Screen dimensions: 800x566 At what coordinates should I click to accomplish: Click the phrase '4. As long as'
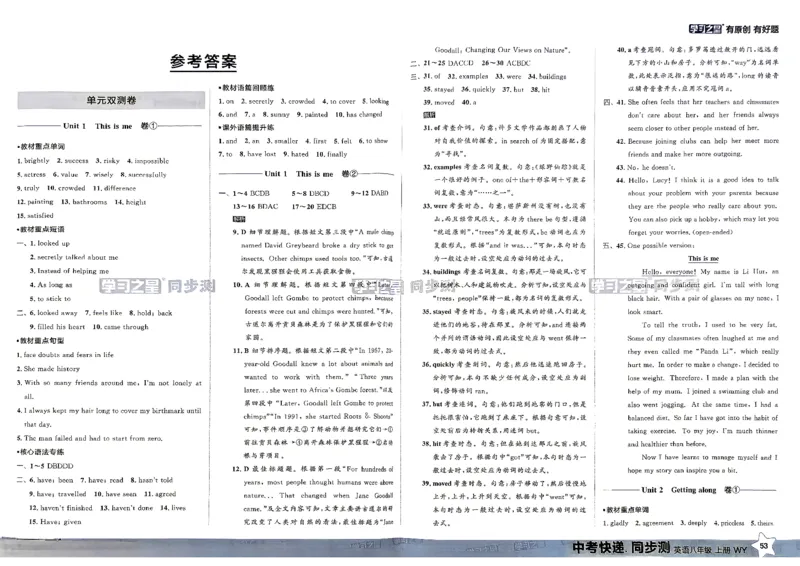pos(51,285)
